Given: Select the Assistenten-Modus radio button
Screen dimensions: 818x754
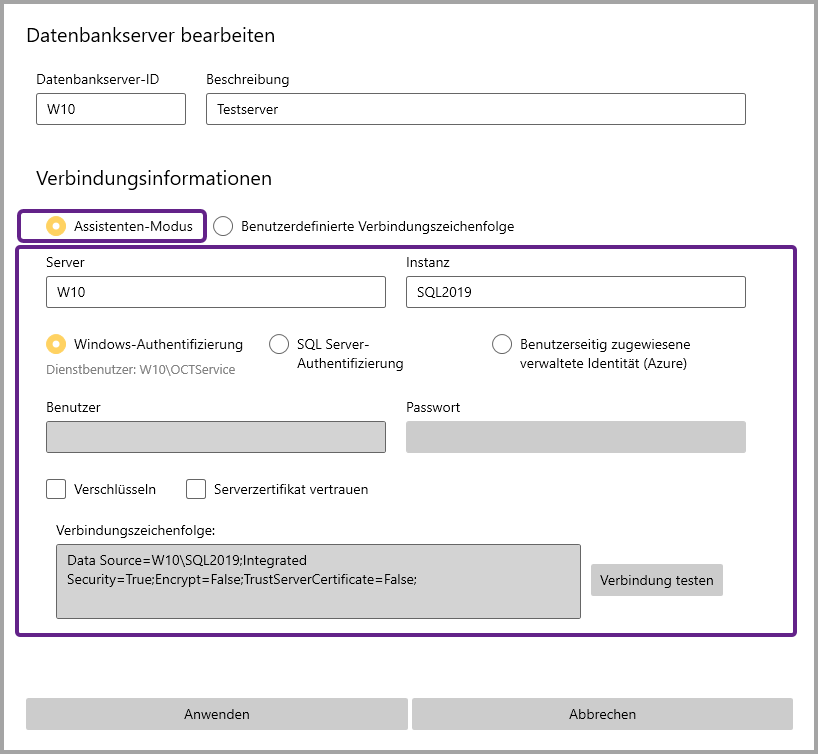Looking at the screenshot, I should coord(57,226).
